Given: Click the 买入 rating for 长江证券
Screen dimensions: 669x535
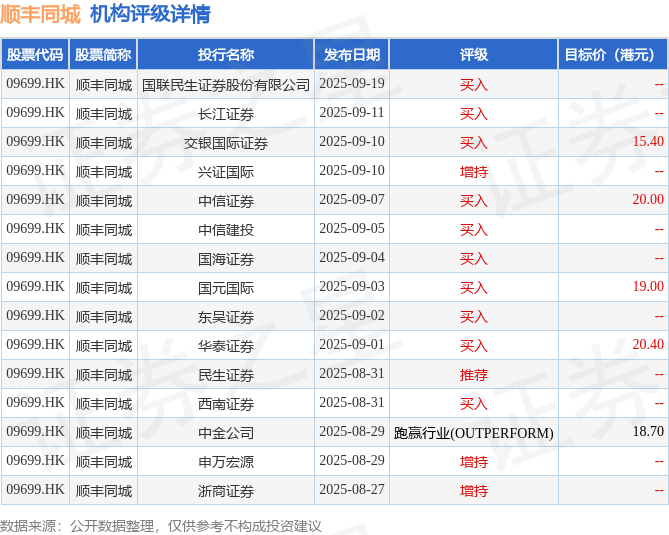Looking at the screenshot, I should (474, 114).
